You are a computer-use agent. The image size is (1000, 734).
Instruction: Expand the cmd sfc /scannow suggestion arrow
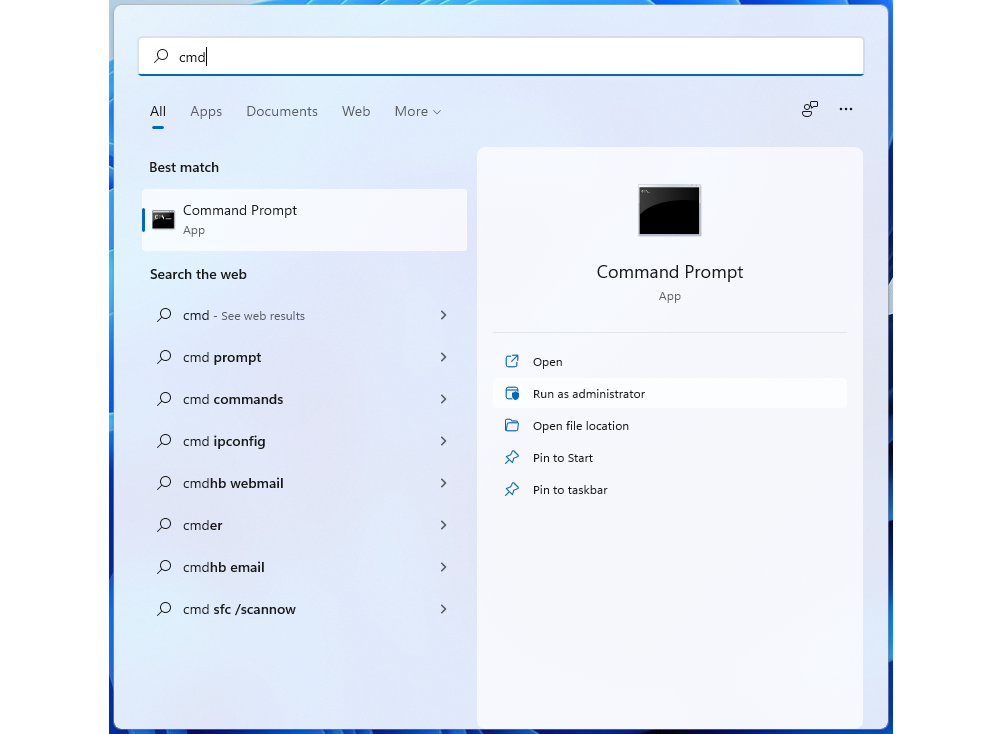(443, 609)
